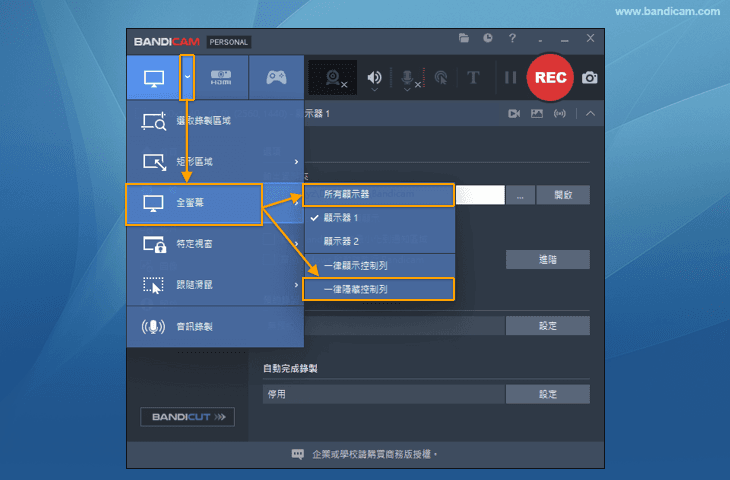Choose 選取錄製區域 menu entry
This screenshot has height=480, width=730.
(x=215, y=121)
